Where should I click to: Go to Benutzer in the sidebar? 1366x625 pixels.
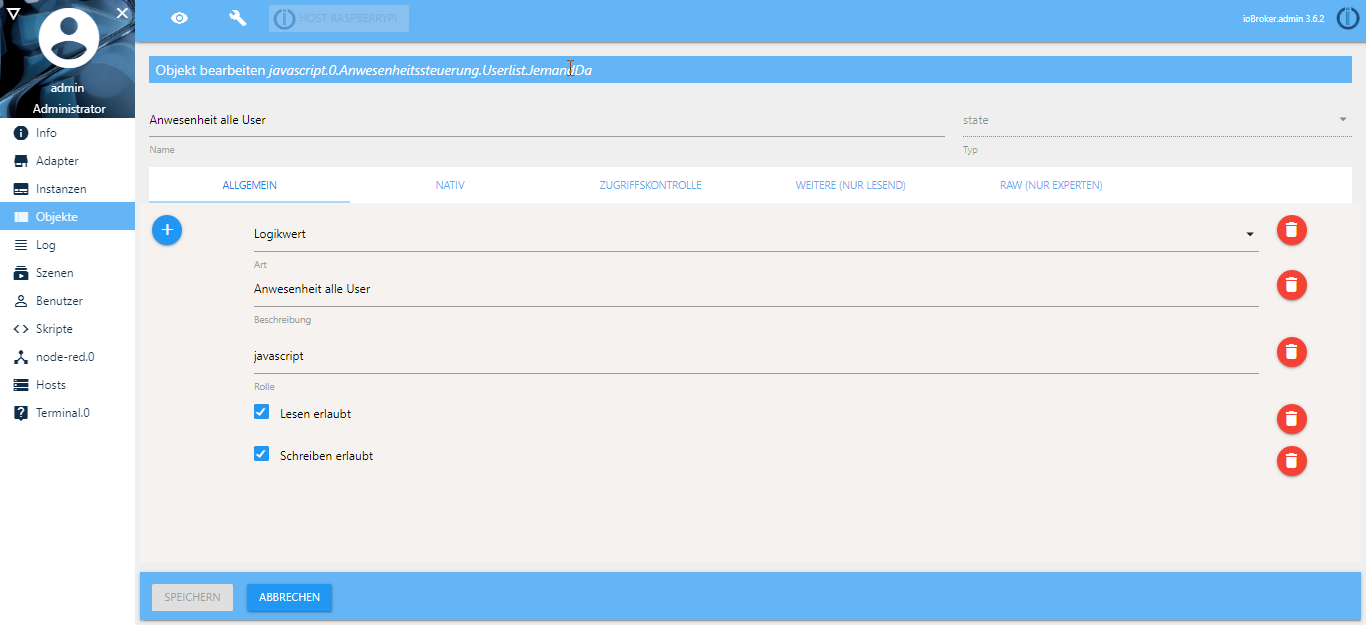[67, 301]
